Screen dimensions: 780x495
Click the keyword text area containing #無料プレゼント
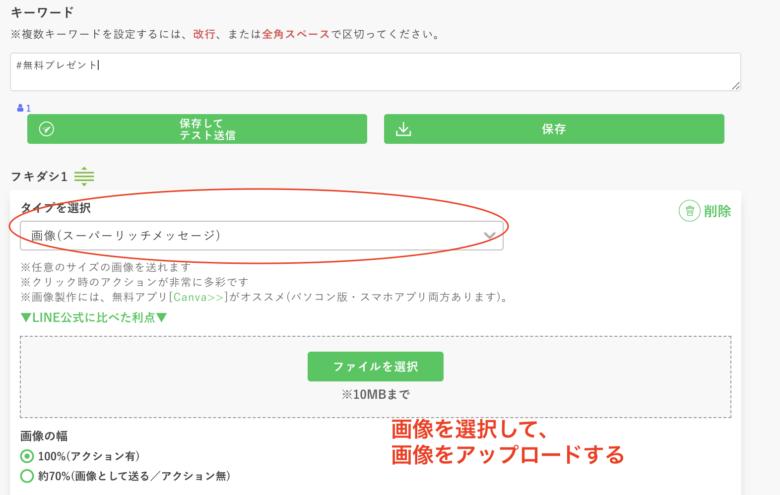click(x=376, y=72)
